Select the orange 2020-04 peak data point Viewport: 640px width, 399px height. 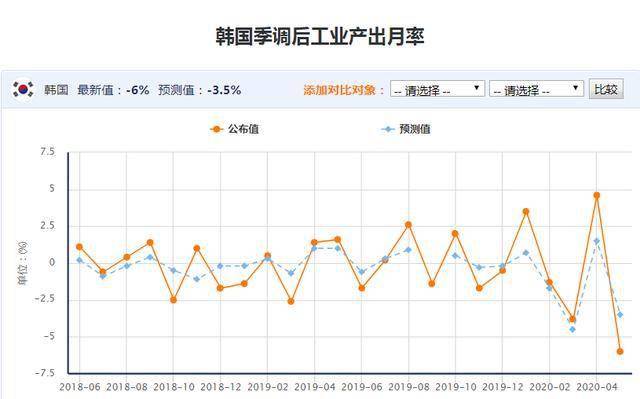point(597,195)
